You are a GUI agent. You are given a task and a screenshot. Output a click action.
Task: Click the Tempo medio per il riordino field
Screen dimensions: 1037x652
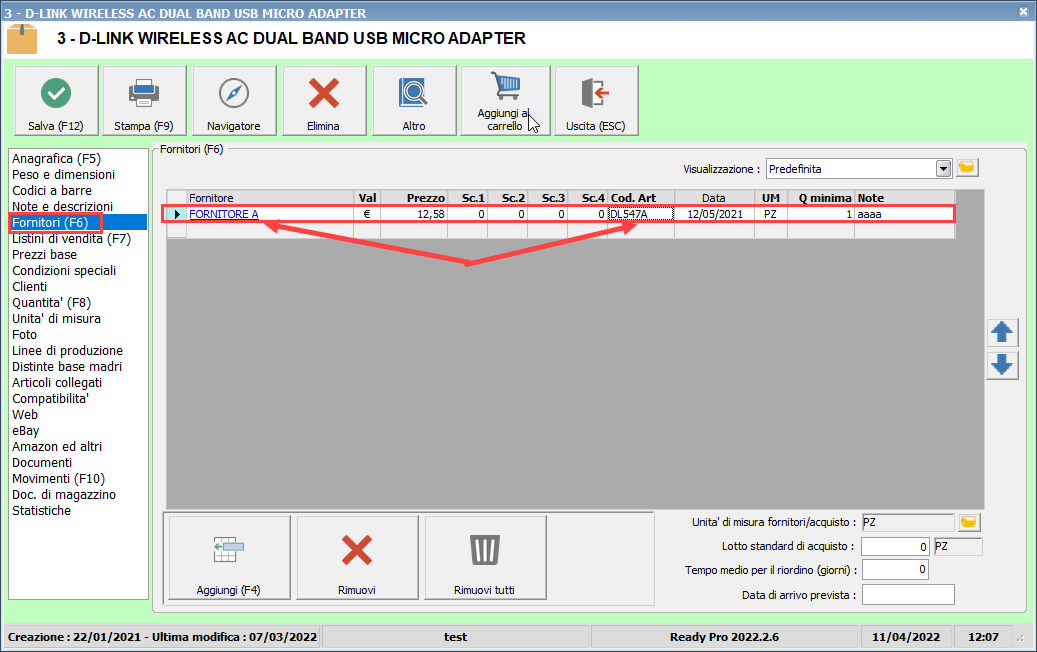coord(895,569)
